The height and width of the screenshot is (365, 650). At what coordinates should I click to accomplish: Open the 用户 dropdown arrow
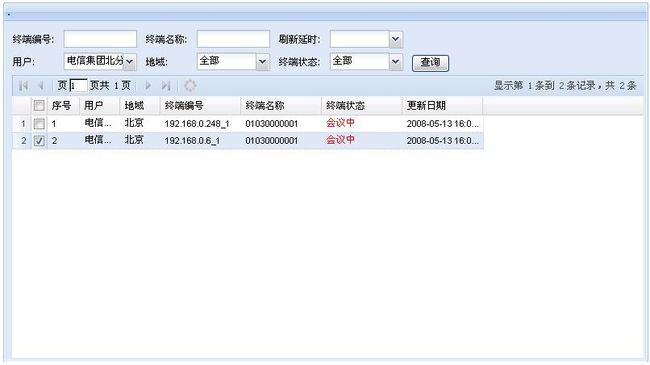[129, 61]
